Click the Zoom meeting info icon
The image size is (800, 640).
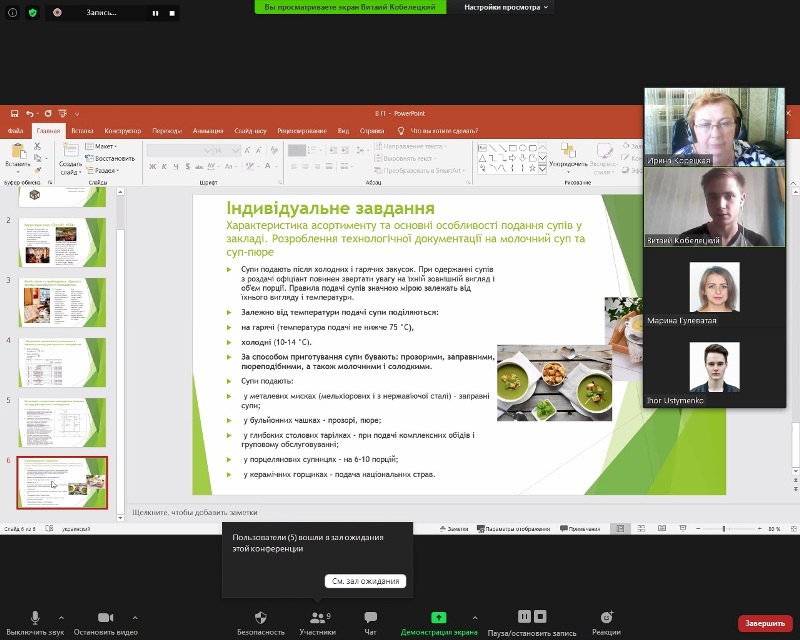(13, 13)
